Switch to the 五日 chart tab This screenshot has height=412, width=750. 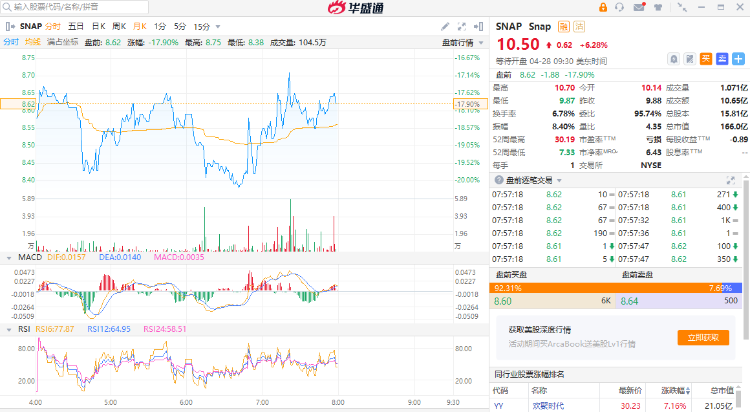click(x=76, y=26)
